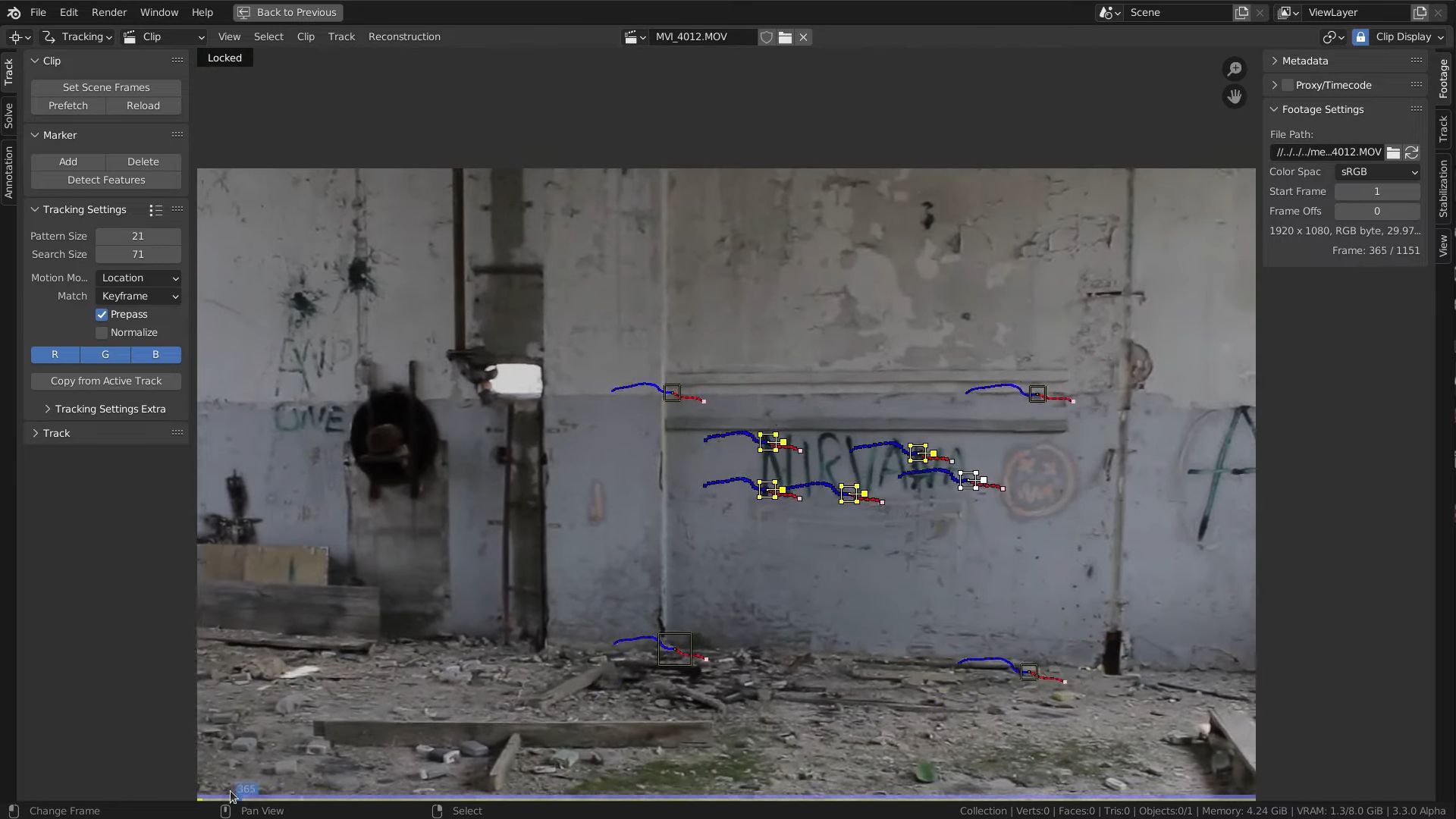This screenshot has width=1456, height=819.
Task: Adjust the Start Frame value slider
Action: pyautogui.click(x=1377, y=191)
